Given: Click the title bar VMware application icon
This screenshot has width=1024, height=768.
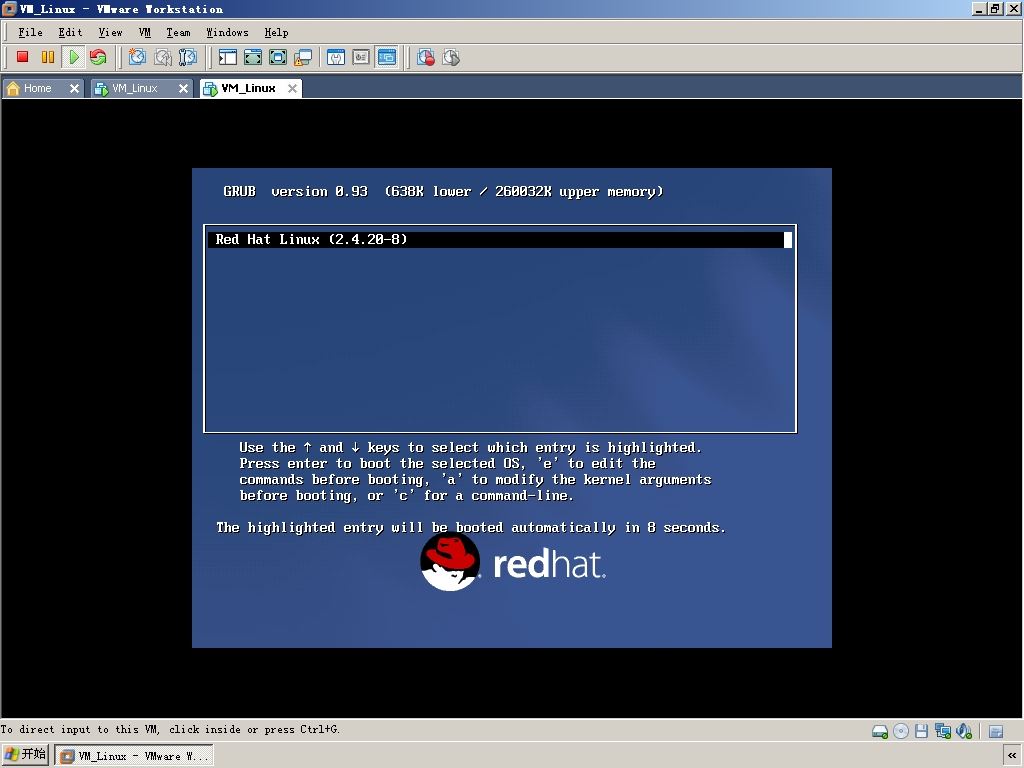Looking at the screenshot, I should click(x=9, y=8).
